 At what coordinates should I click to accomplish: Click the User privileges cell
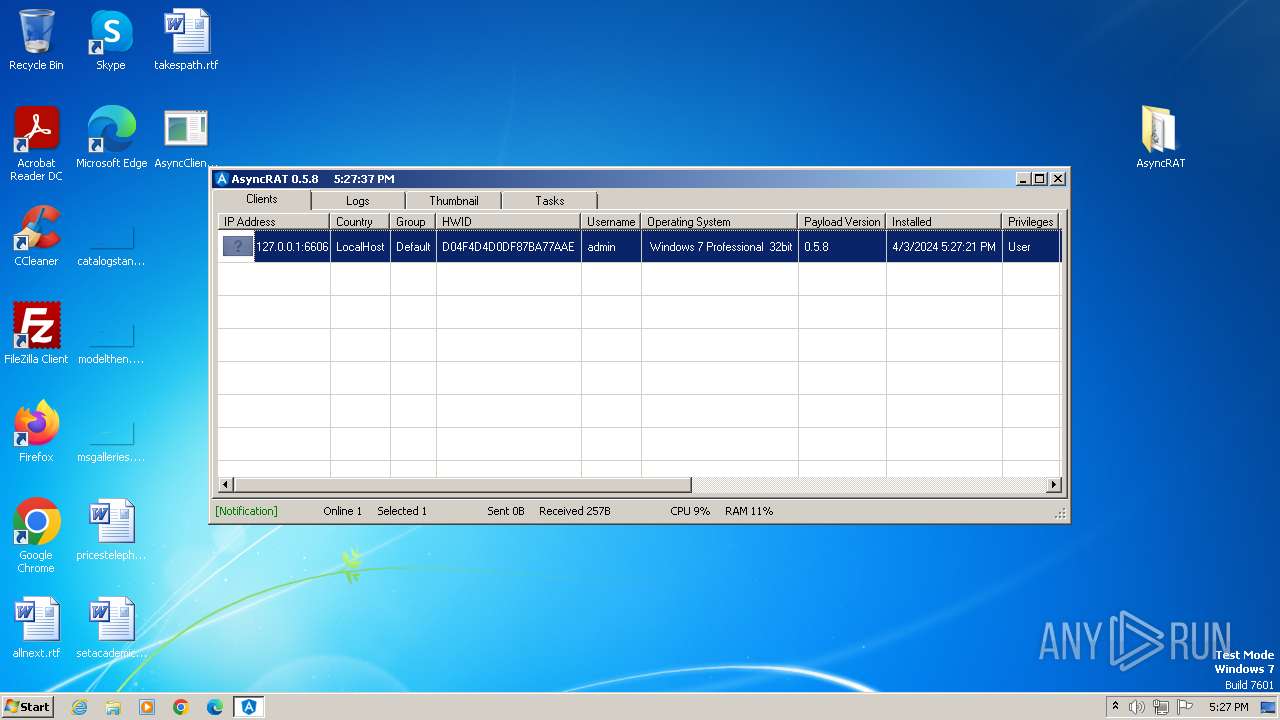click(x=1031, y=246)
